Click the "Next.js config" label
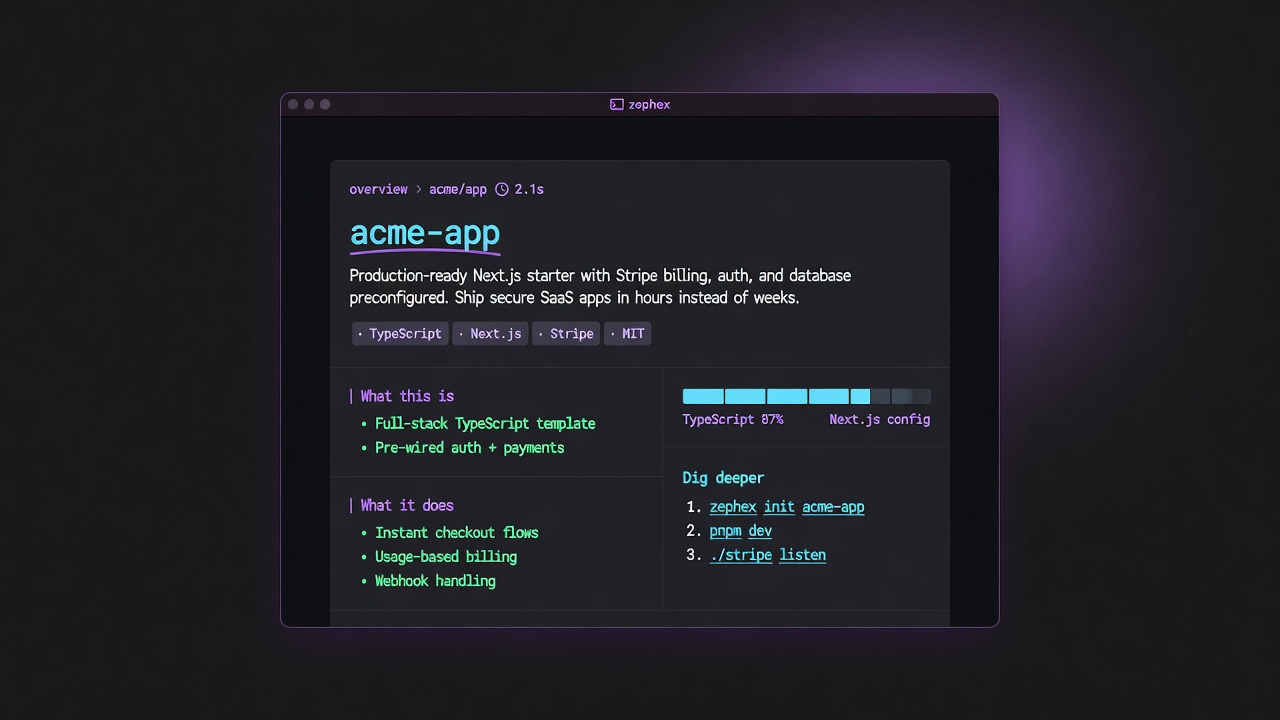Screen dimensions: 1280x720 click(880, 420)
